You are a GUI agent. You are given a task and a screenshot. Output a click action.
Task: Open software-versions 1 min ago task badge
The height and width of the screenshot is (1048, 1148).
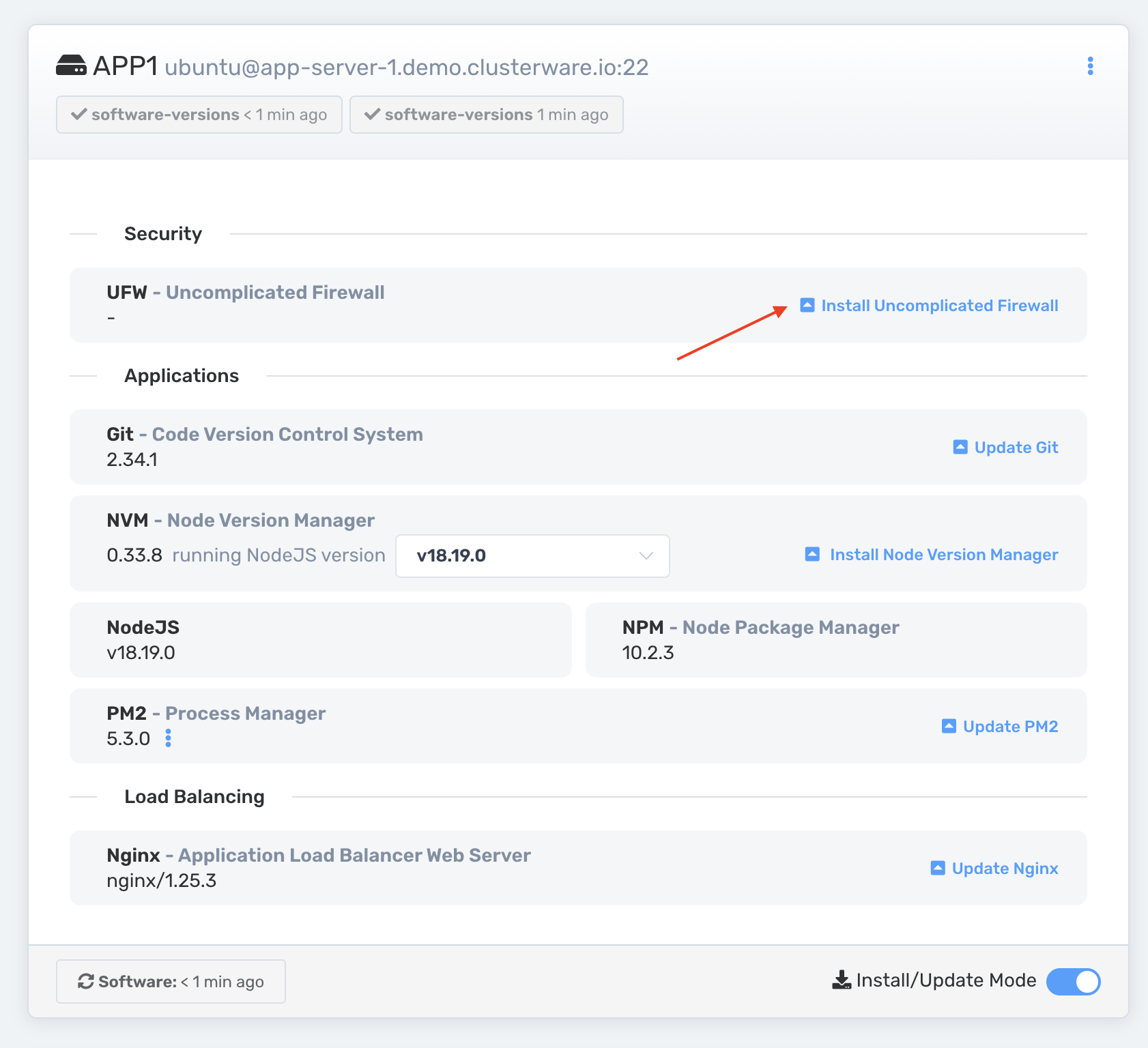tap(487, 115)
